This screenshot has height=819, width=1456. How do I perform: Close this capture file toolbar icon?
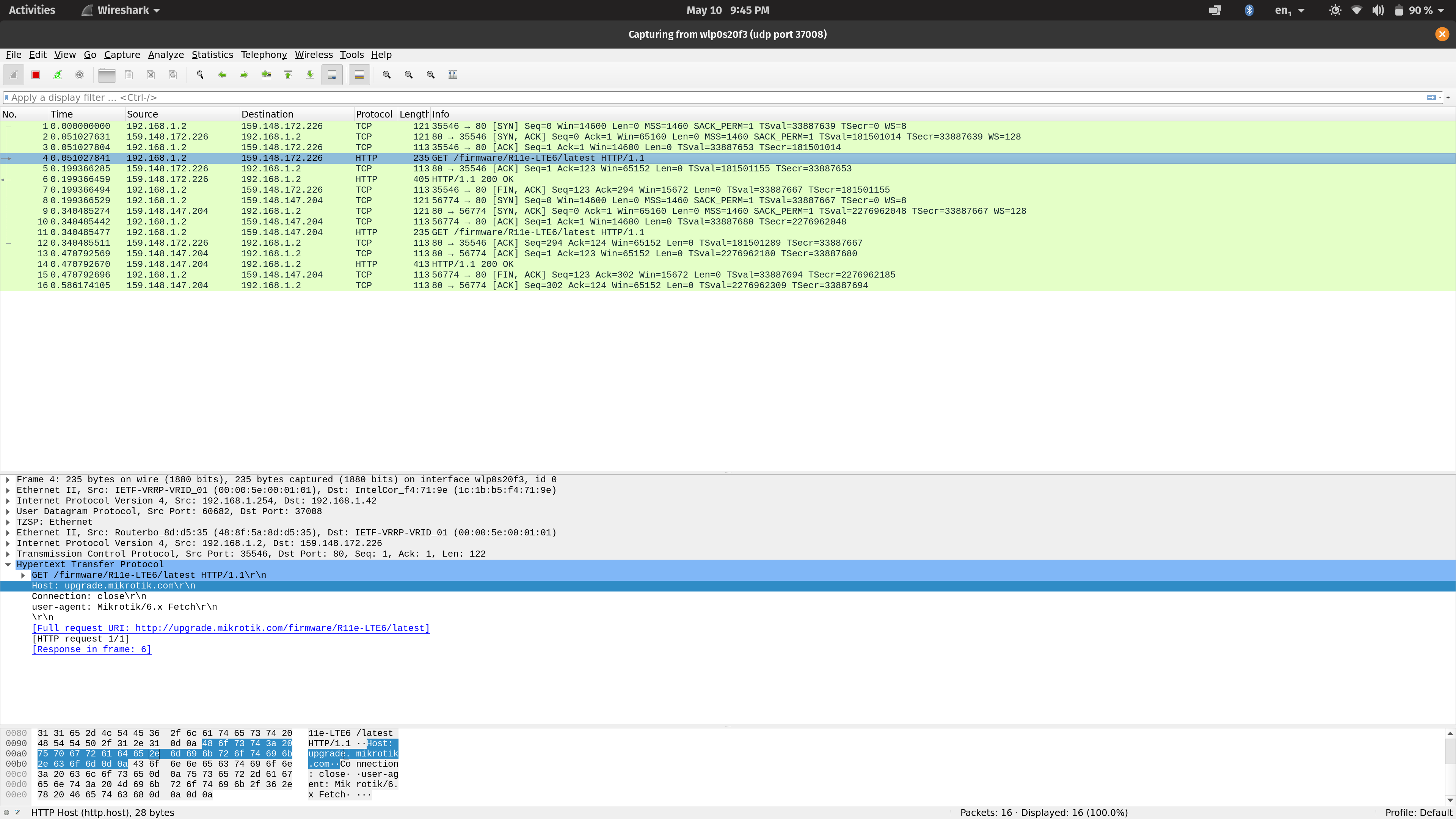[x=151, y=75]
